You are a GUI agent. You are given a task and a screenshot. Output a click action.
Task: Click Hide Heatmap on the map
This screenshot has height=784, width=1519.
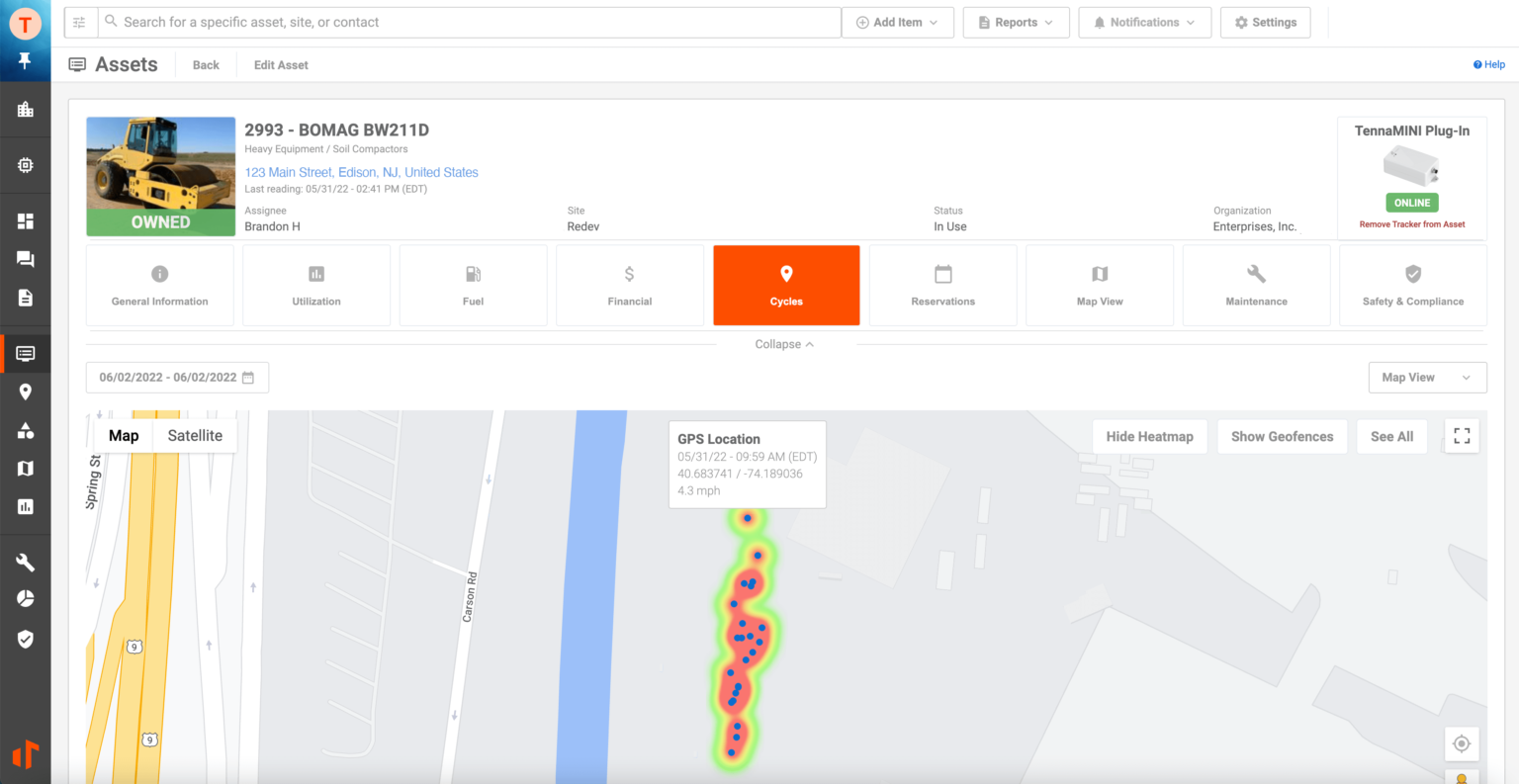click(x=1149, y=436)
